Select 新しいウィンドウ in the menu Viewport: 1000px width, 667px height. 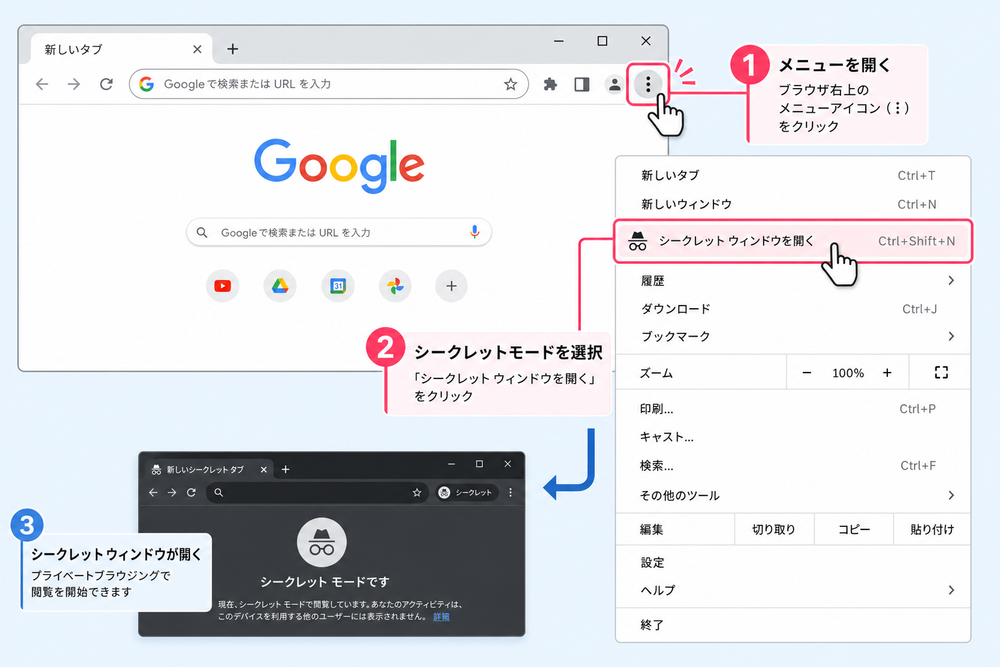tap(793, 204)
